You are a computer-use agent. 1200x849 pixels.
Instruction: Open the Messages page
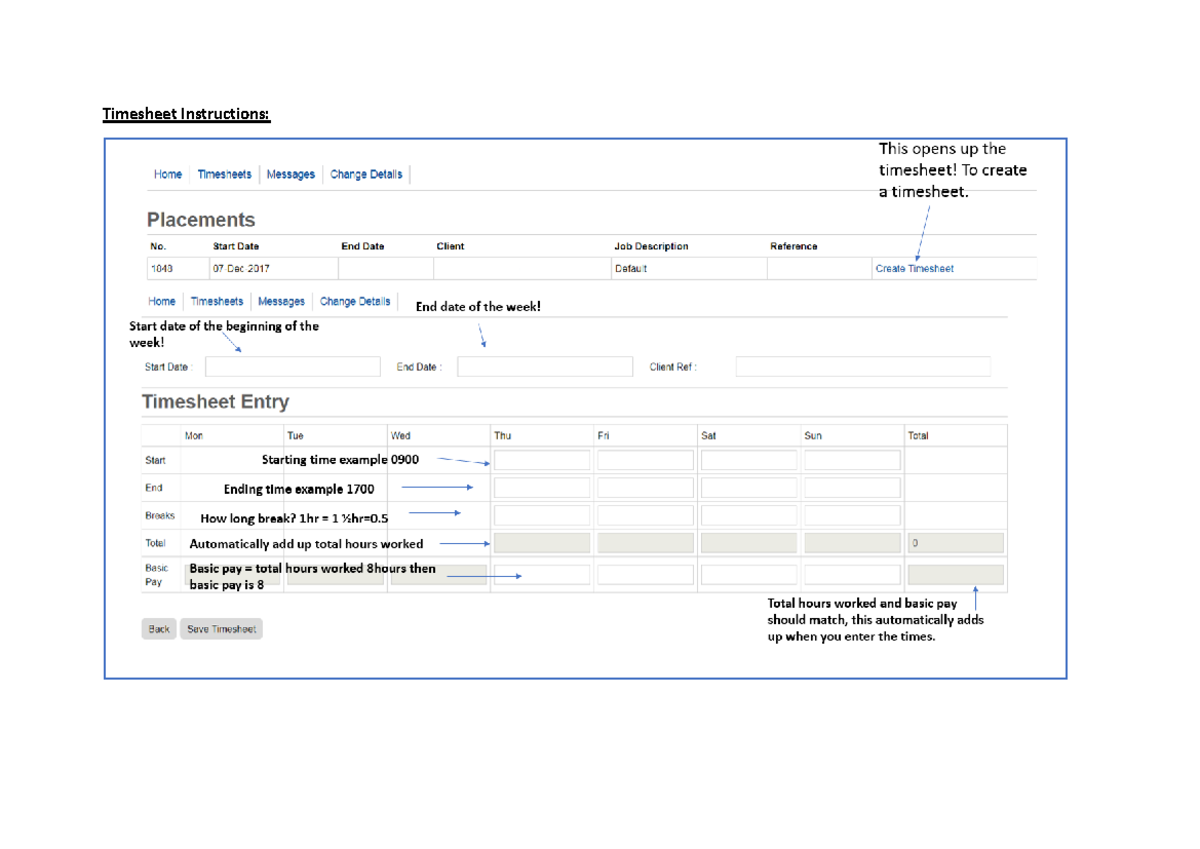[x=290, y=173]
